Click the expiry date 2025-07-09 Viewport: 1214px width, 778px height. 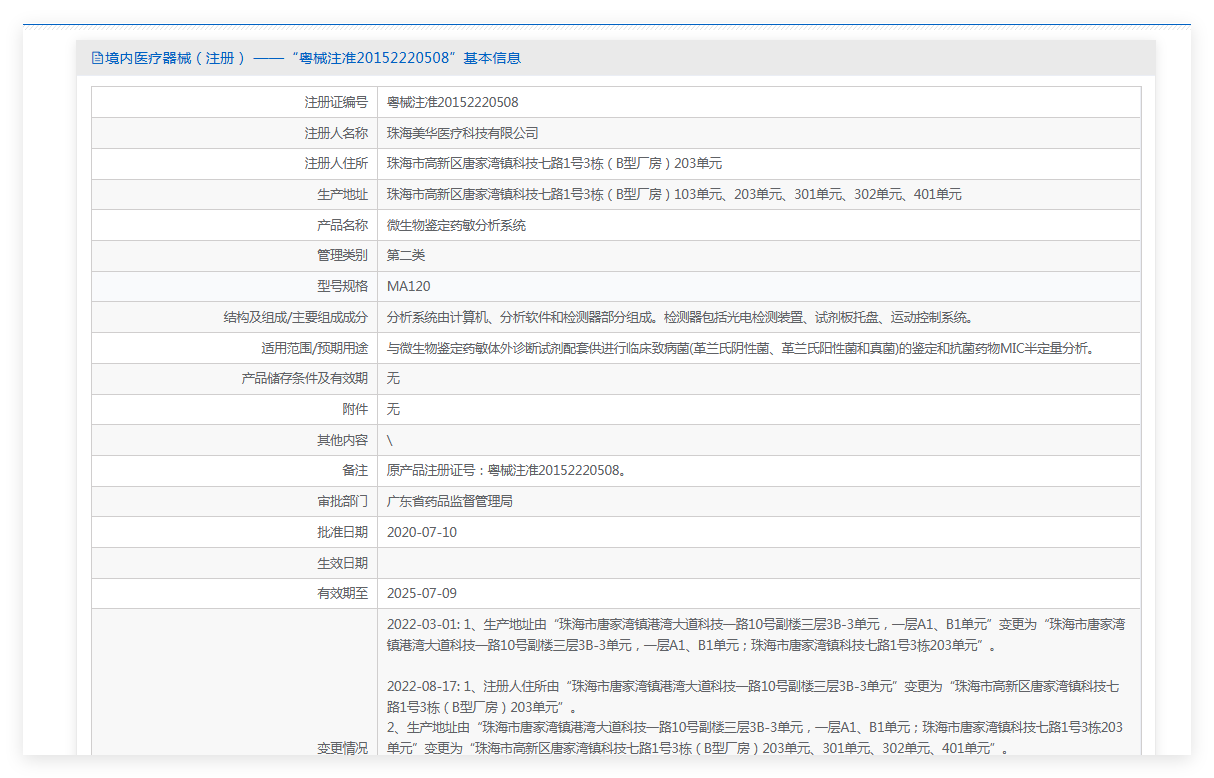(x=422, y=593)
